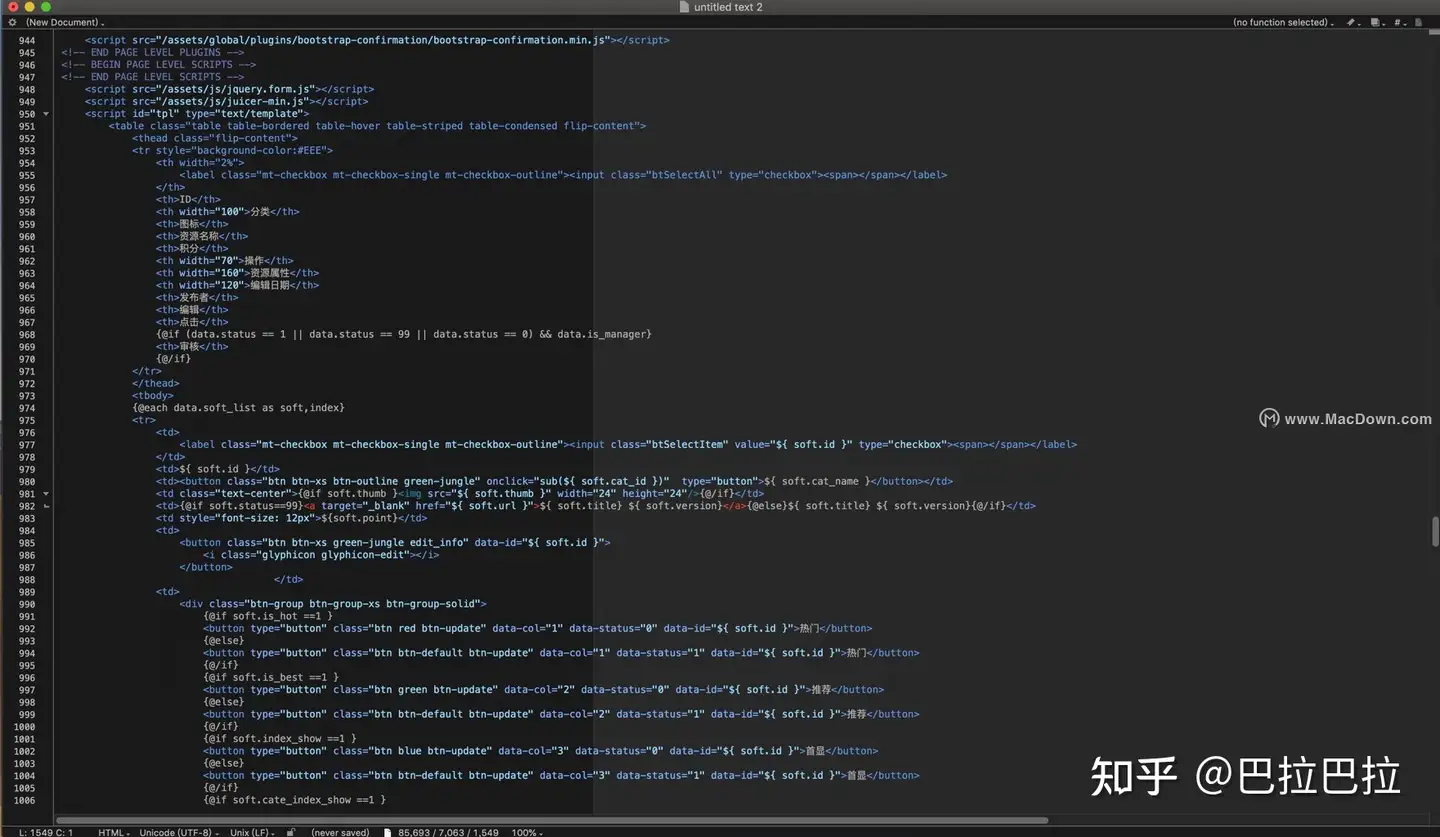The image size is (1440, 837).
Task: Open the (no function selected) popup
Action: (x=1284, y=22)
